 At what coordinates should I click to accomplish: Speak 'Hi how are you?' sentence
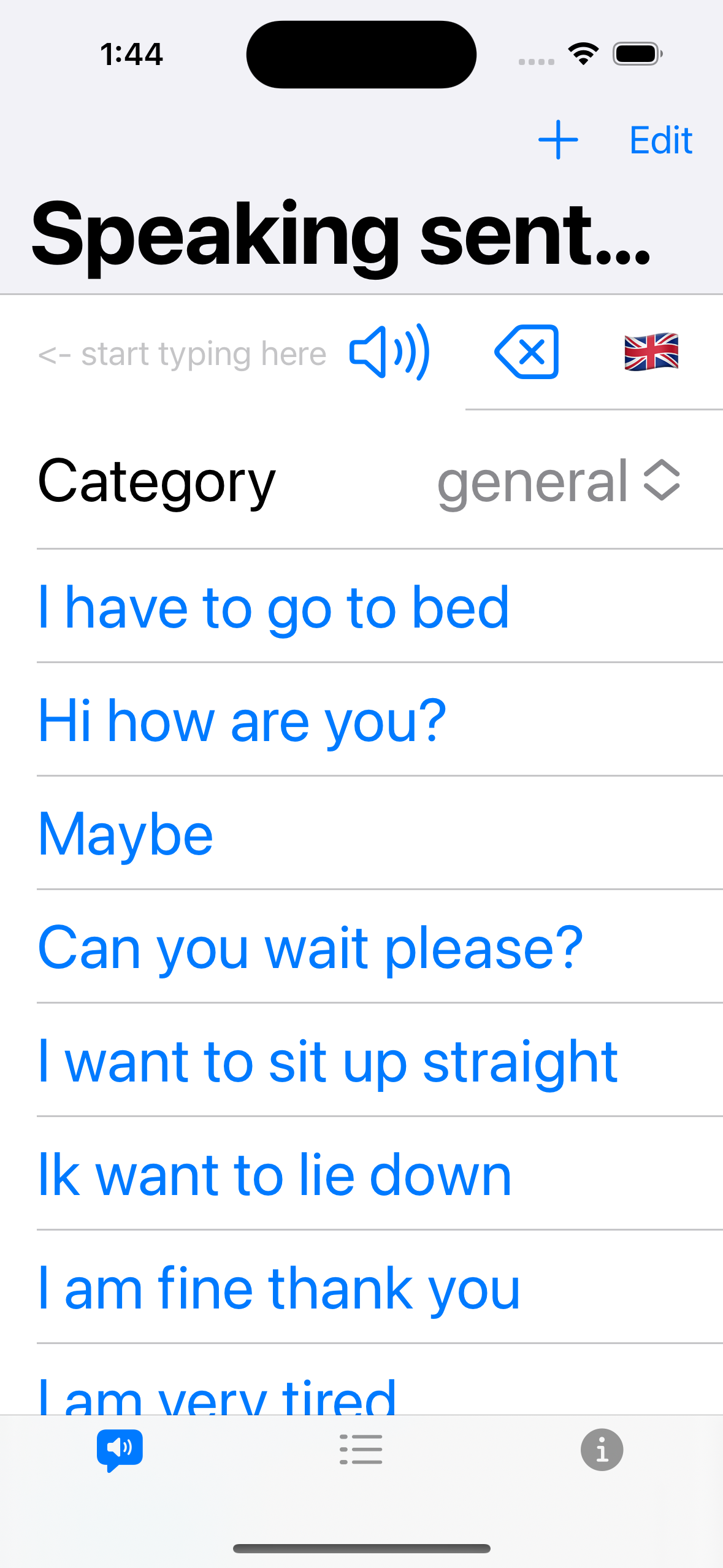[x=242, y=721]
